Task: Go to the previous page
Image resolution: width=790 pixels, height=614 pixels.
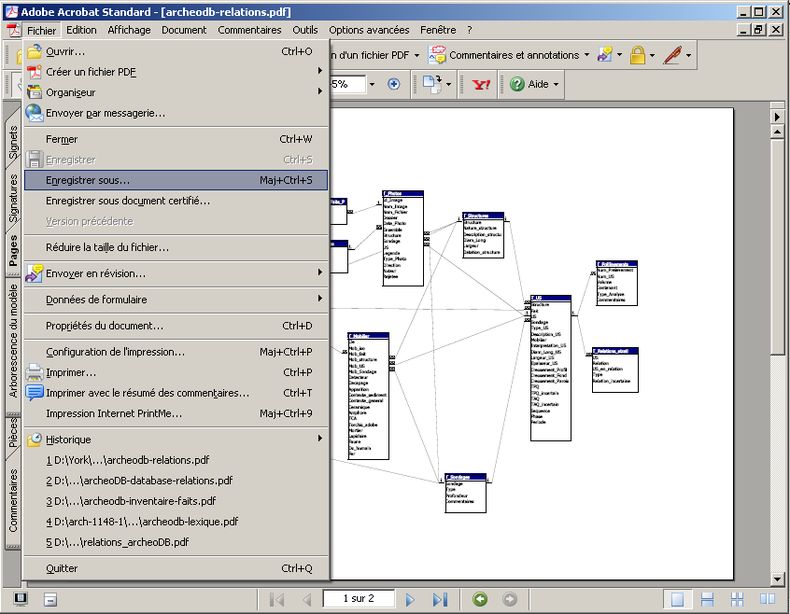Action: point(306,599)
